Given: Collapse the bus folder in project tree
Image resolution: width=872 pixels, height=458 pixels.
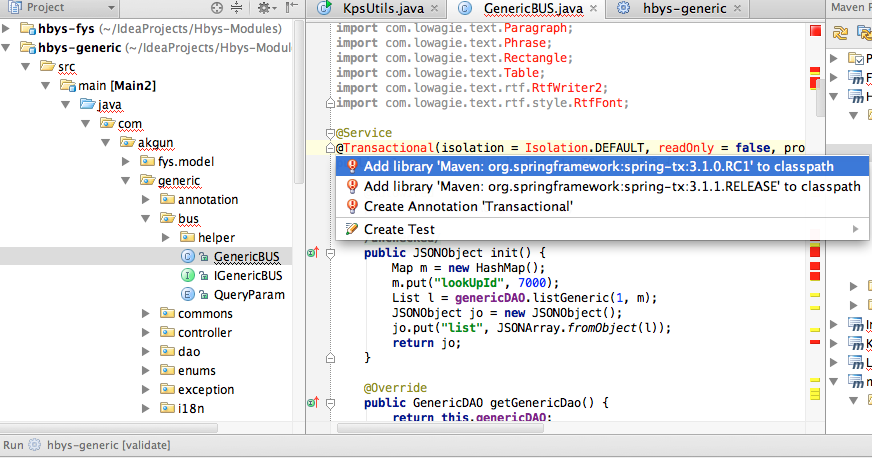Looking at the screenshot, I should click(x=146, y=218).
